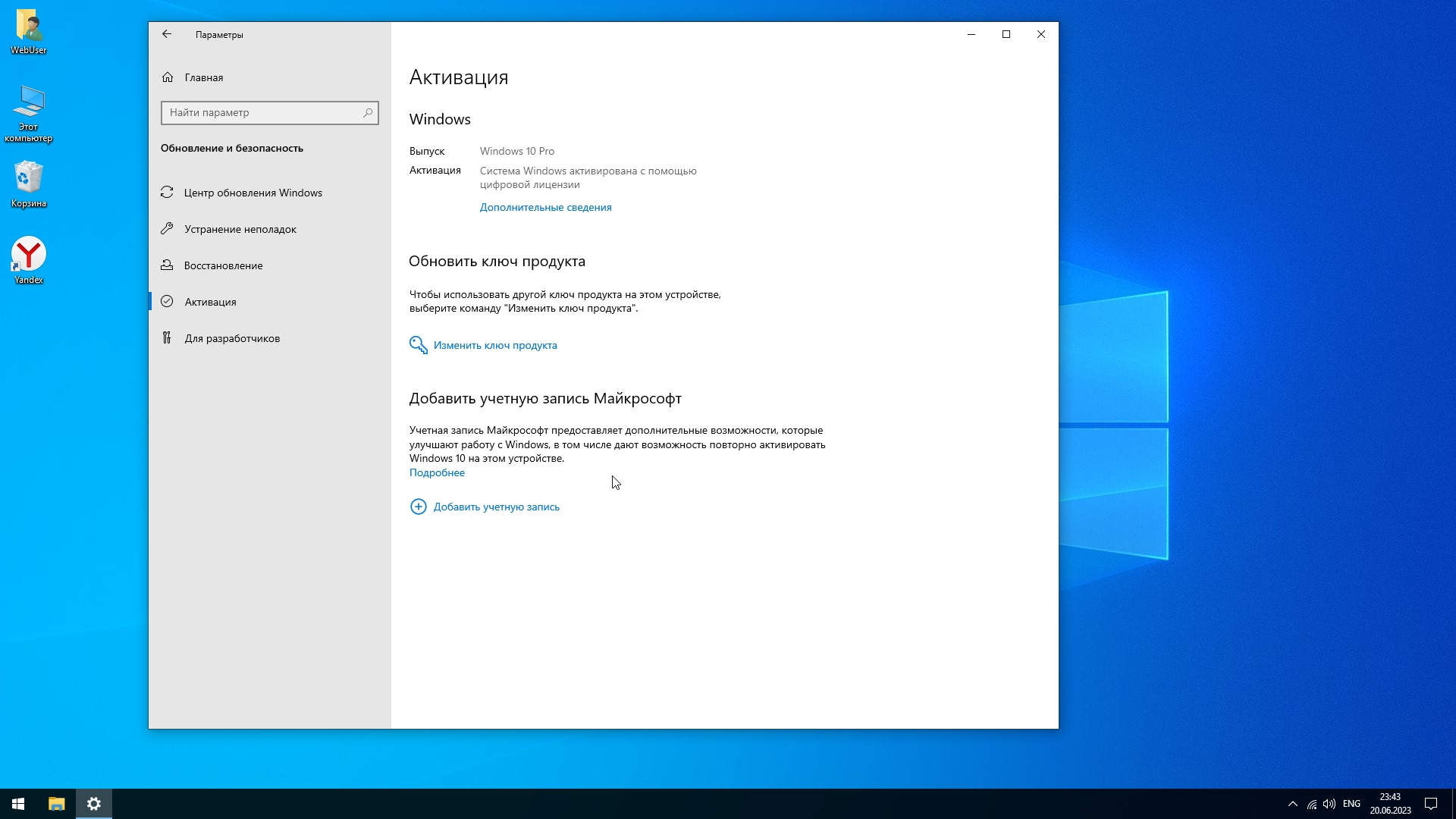Screen dimensions: 1456x819
Task: Click the Подробнее link
Action: tap(437, 472)
